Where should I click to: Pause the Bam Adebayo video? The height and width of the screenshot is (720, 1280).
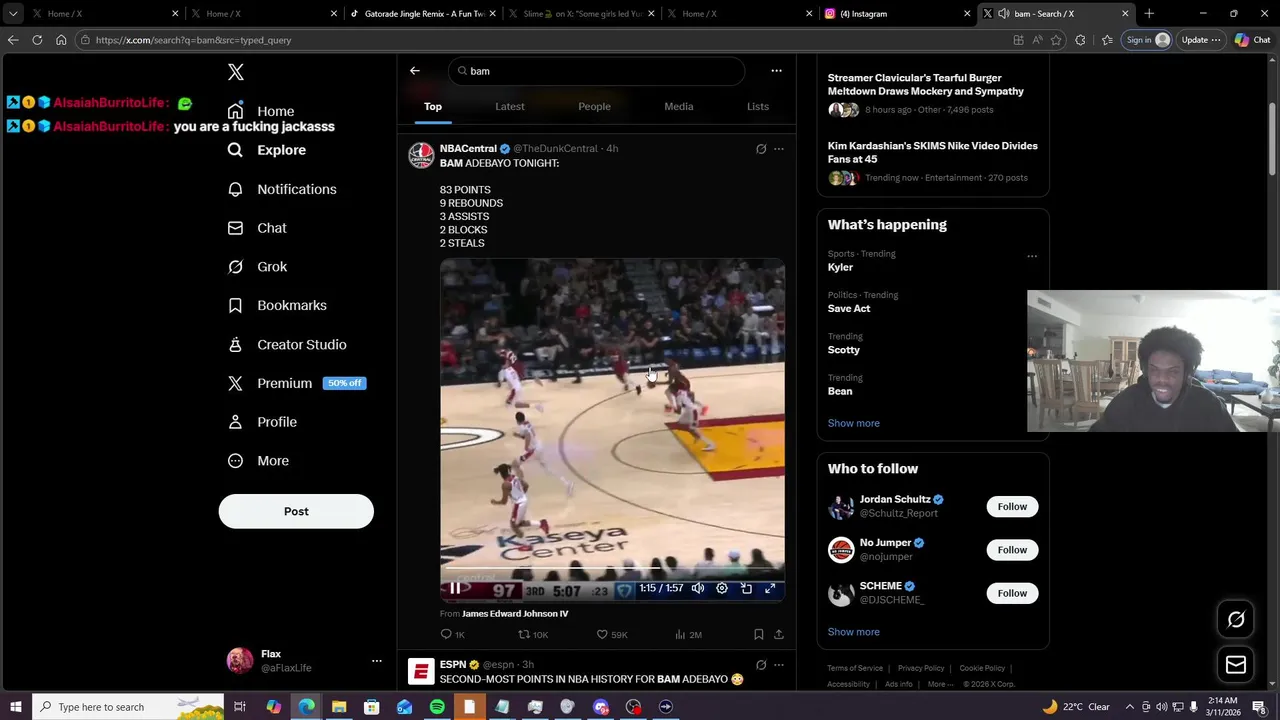[x=454, y=588]
